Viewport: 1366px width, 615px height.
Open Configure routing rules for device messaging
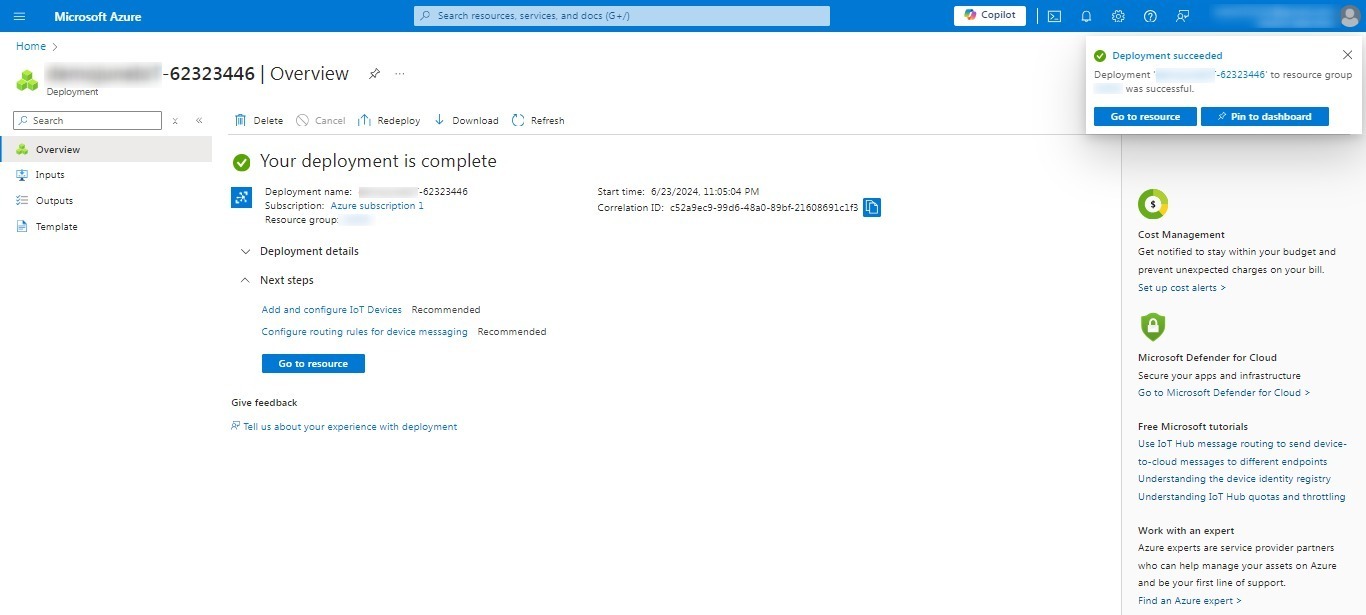coord(365,332)
